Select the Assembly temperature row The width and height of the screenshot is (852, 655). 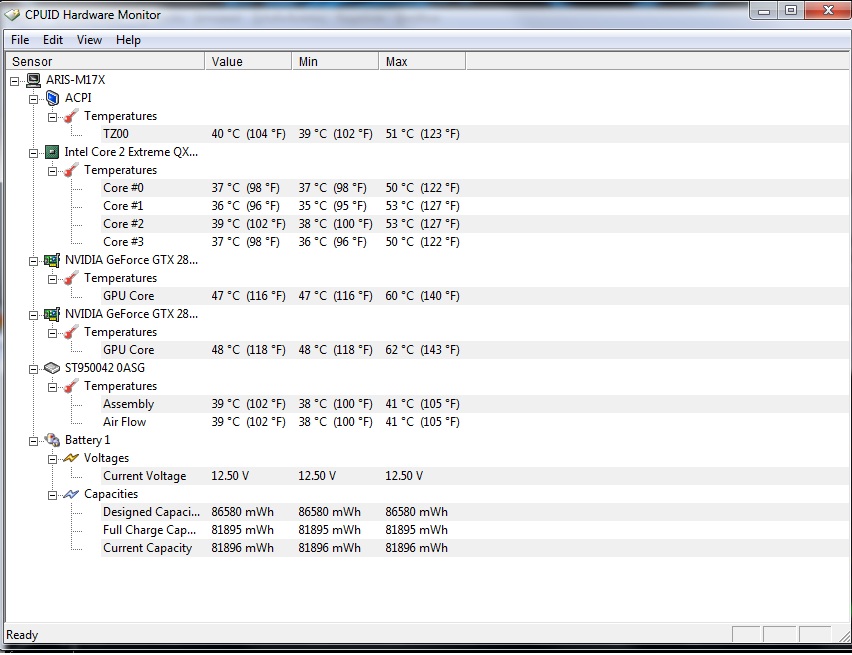coord(475,404)
